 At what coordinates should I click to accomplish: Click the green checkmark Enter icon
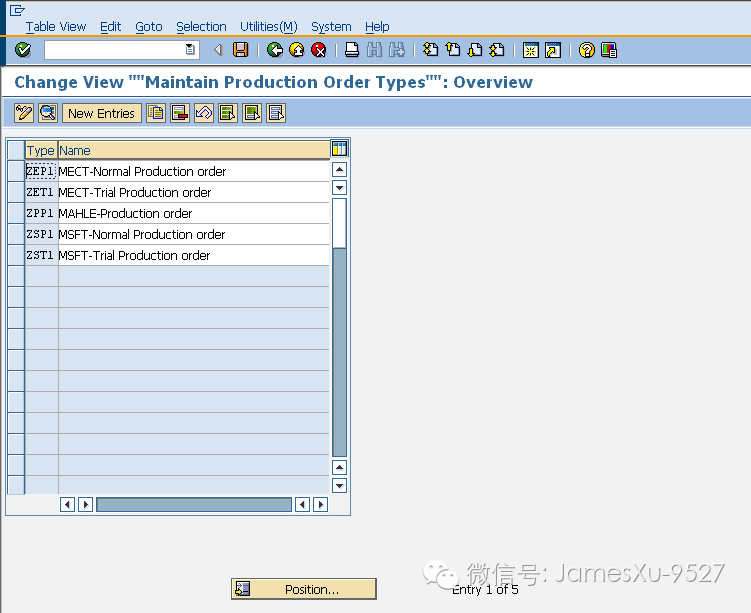[23, 49]
